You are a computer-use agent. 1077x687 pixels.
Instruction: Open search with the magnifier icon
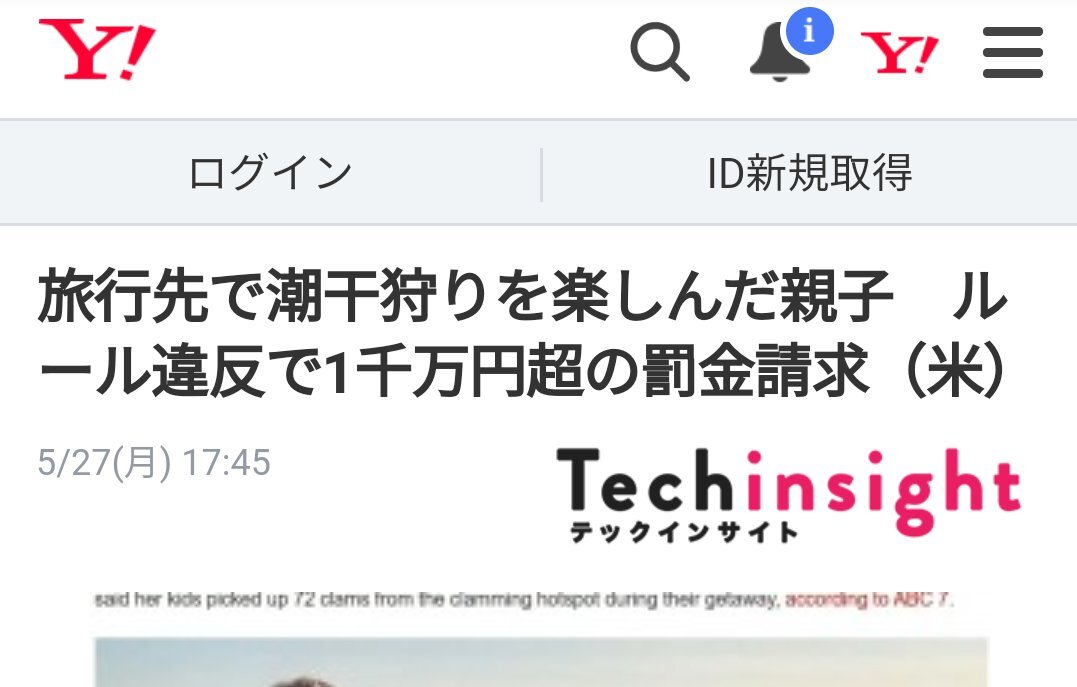tap(659, 52)
